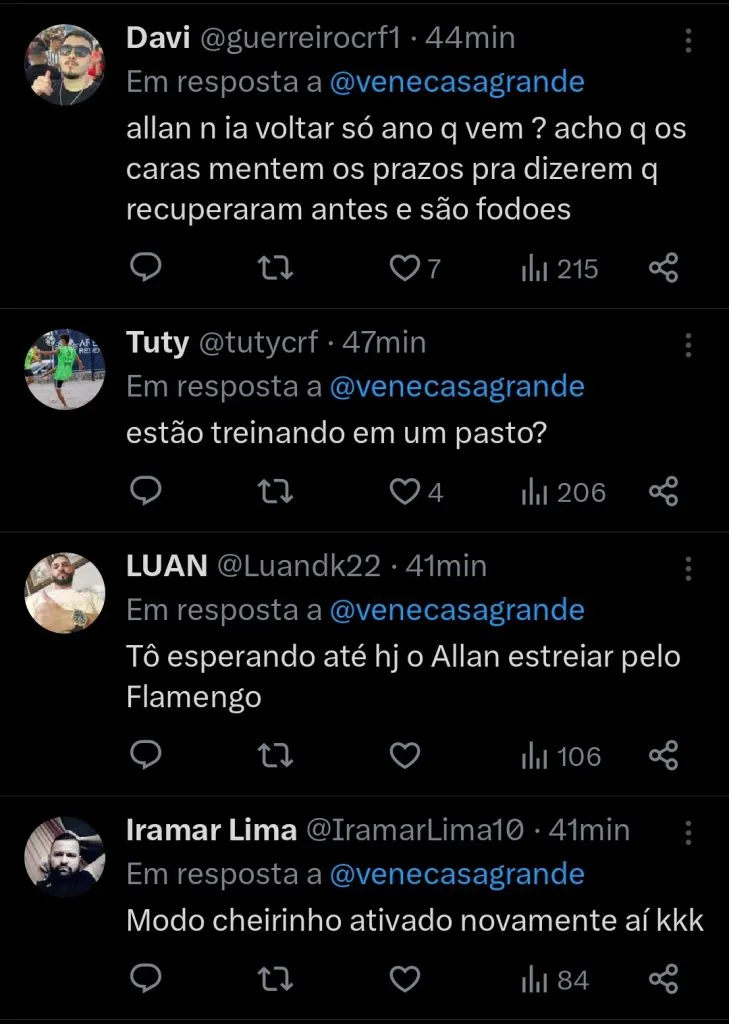Share LUAN's tweet
This screenshot has height=1024, width=729.
tap(664, 756)
